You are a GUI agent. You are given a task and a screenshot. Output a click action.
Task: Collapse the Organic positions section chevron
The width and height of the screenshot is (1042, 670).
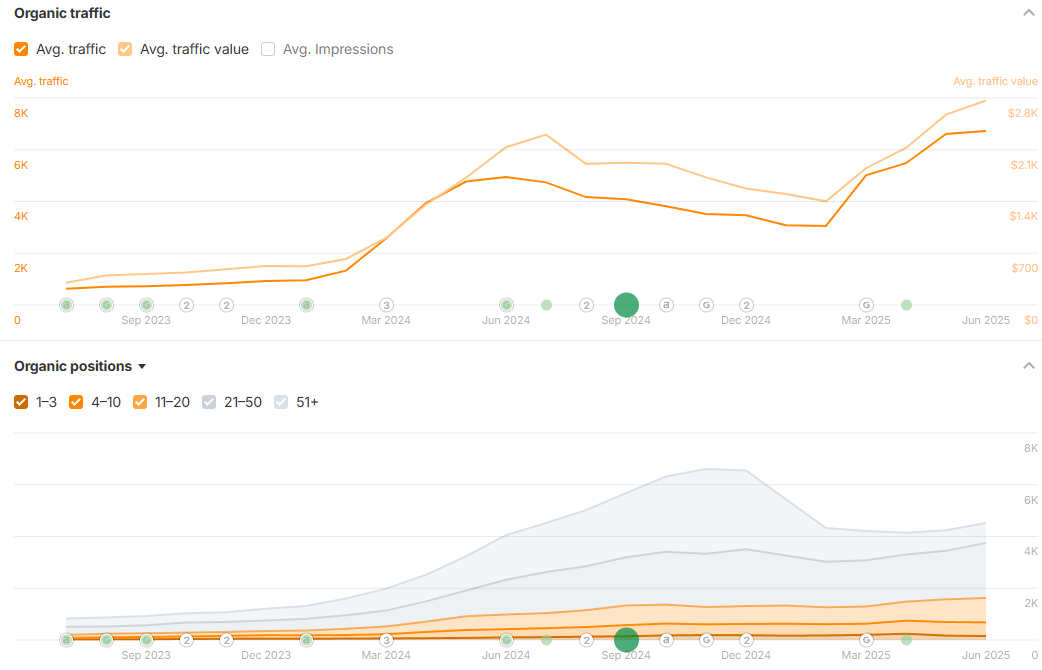pyautogui.click(x=1029, y=366)
